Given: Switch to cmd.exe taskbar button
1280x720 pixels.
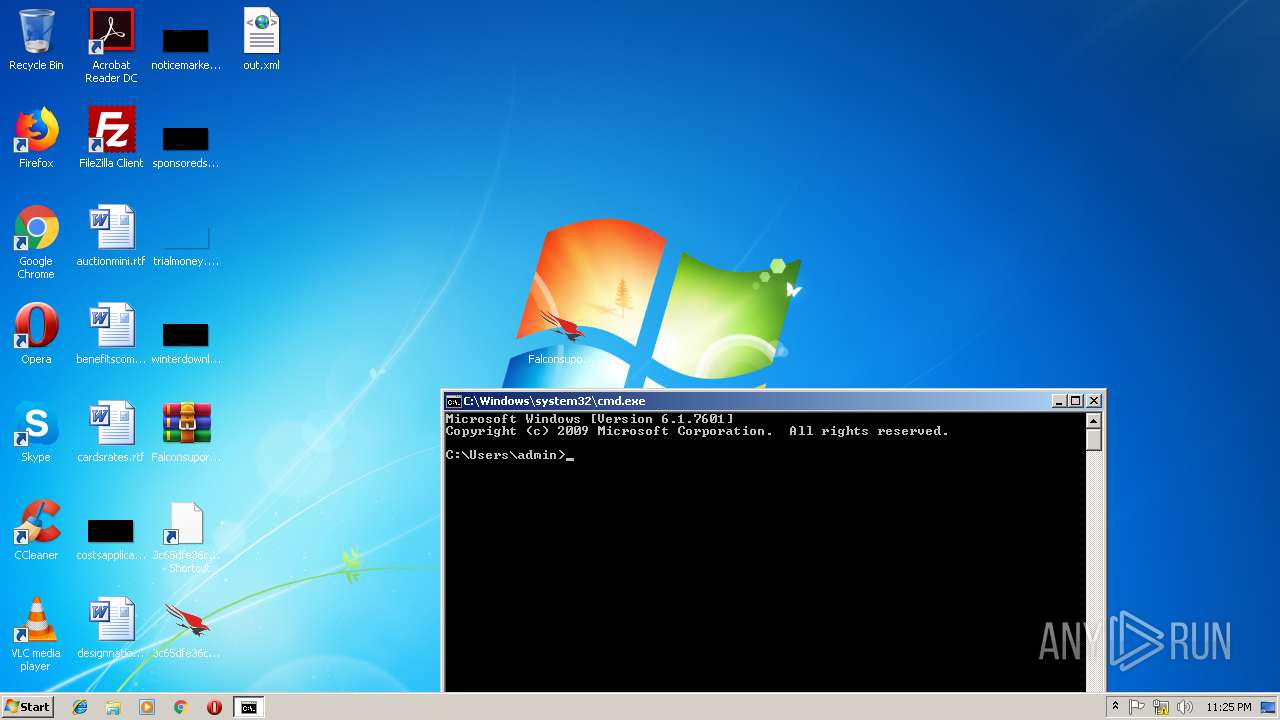Looking at the screenshot, I should [x=248, y=707].
